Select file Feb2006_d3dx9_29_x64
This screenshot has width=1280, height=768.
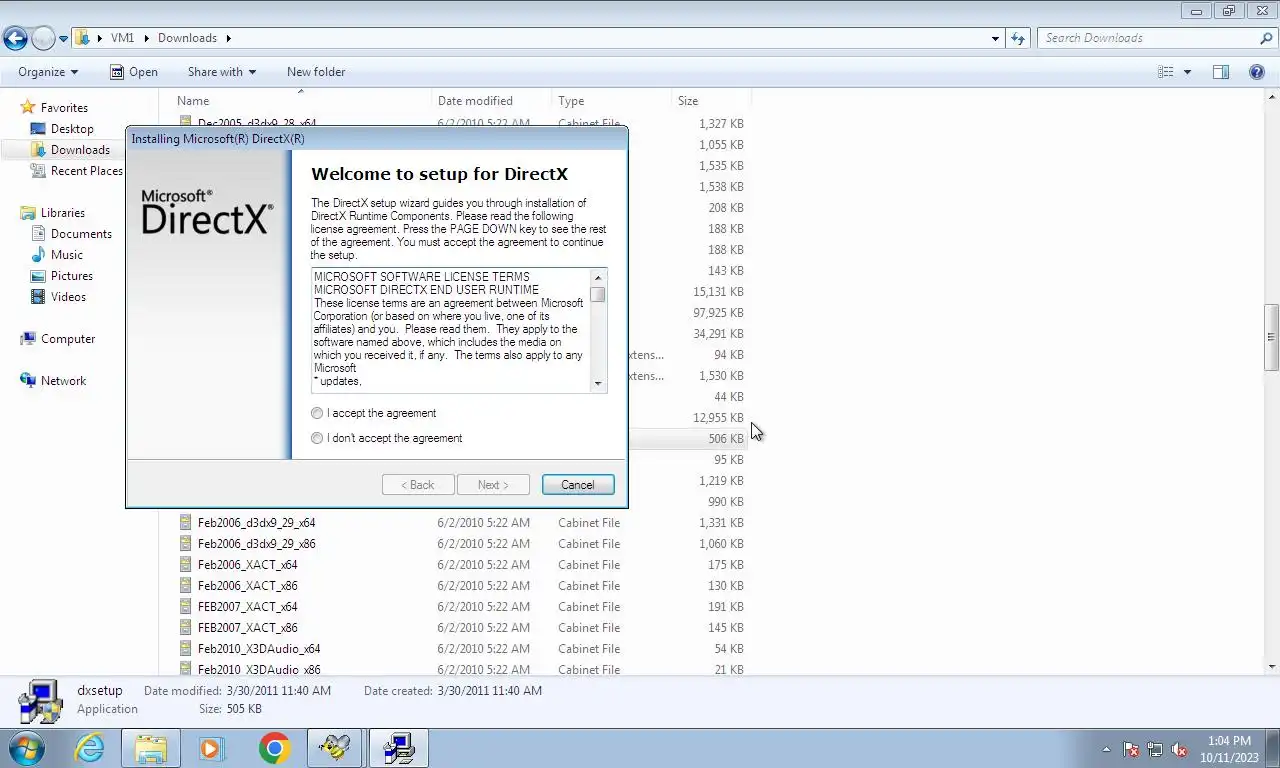pyautogui.click(x=256, y=523)
